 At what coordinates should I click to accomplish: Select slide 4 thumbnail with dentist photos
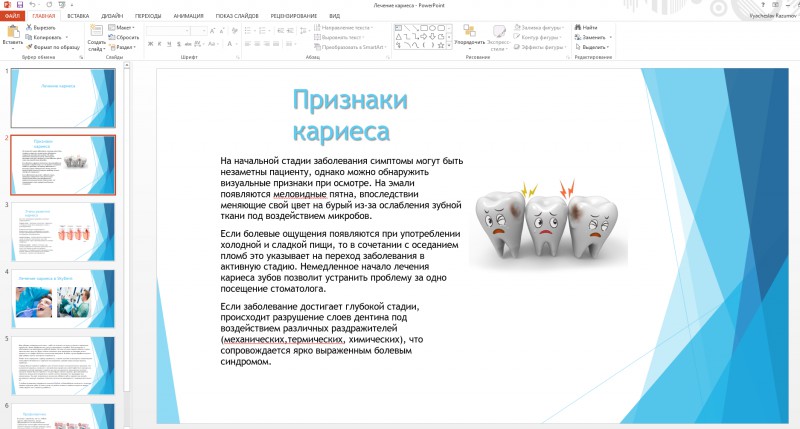[63, 299]
